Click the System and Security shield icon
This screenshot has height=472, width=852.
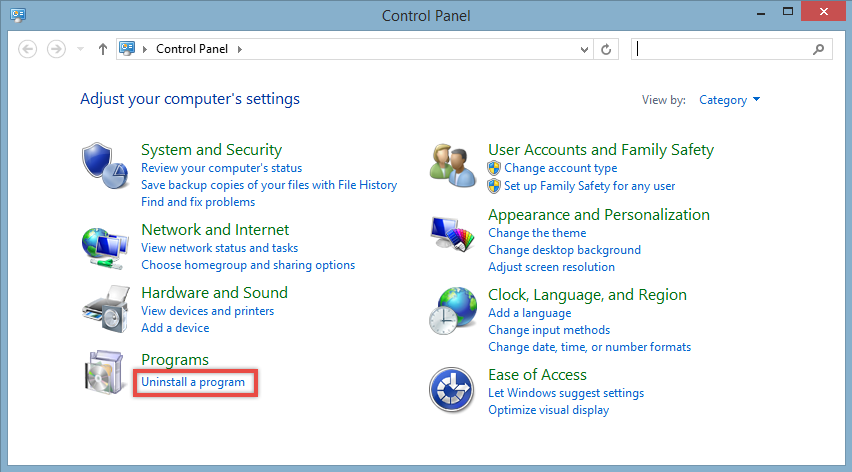pyautogui.click(x=105, y=165)
